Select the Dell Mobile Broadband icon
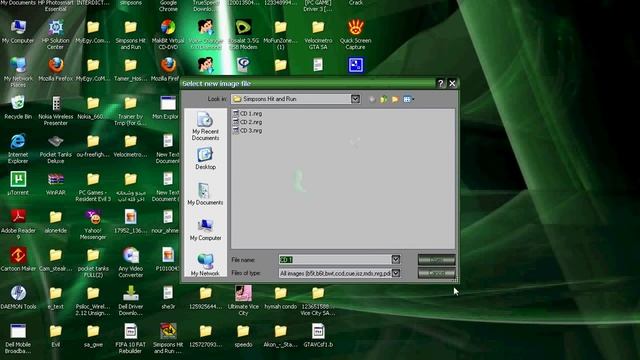 [x=18, y=338]
